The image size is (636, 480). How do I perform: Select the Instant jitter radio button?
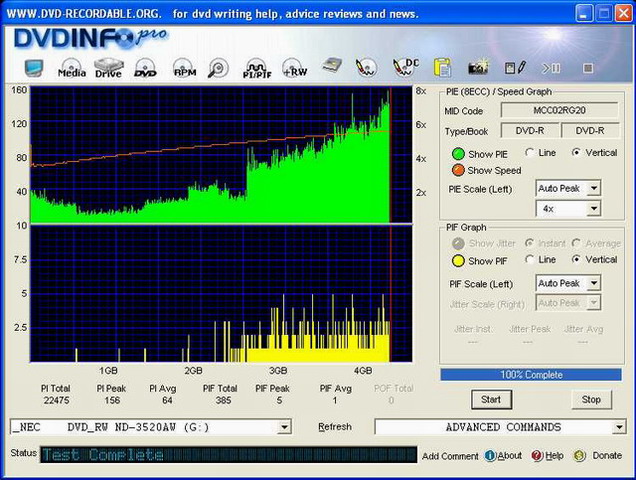tap(529, 243)
